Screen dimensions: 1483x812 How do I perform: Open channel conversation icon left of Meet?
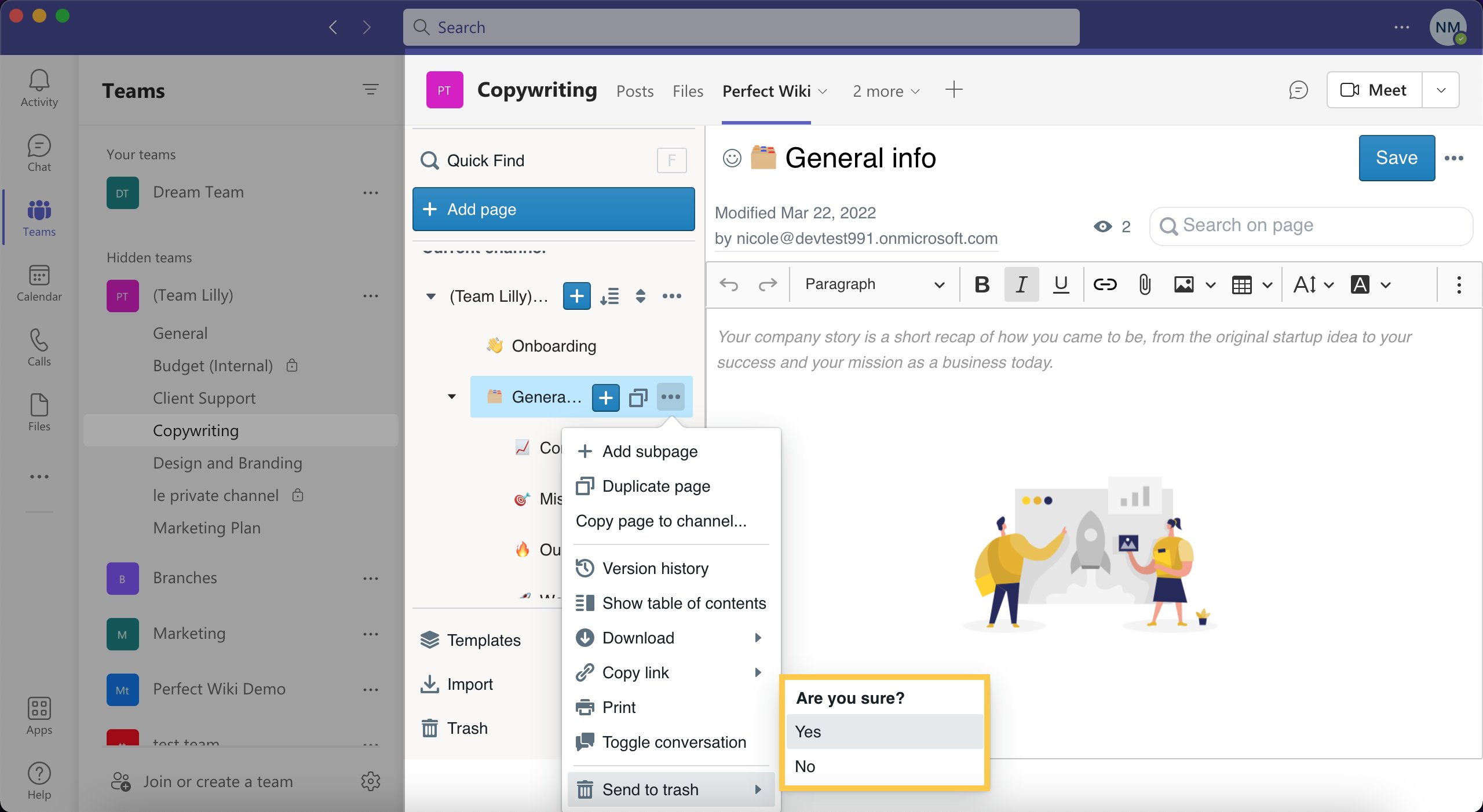coord(1298,90)
